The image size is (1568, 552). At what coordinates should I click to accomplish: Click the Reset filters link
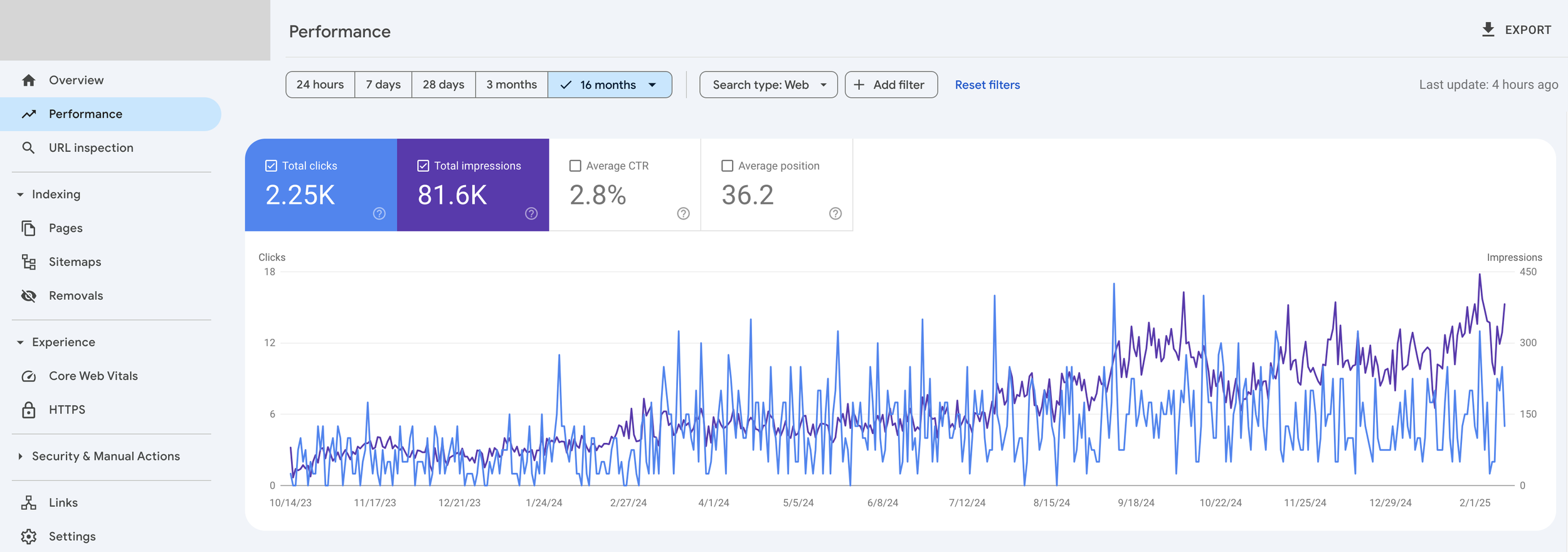[987, 85]
